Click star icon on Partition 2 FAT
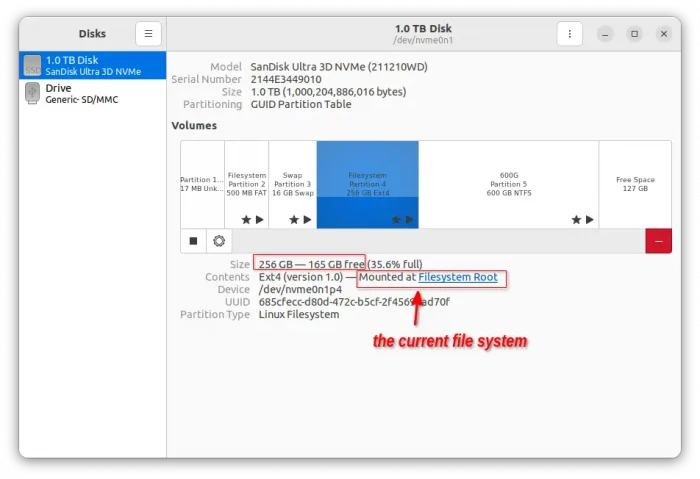Viewport: 700px width, 479px height. pyautogui.click(x=245, y=219)
